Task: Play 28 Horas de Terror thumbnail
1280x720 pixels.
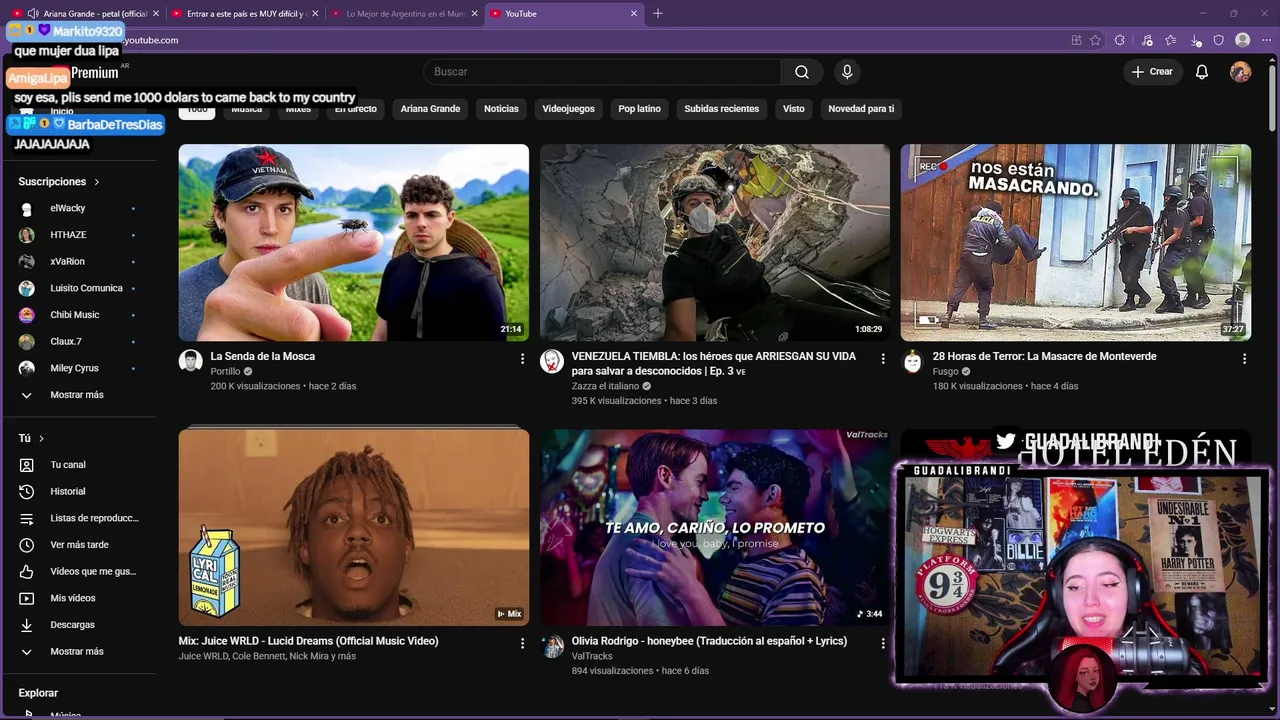Action: (1076, 243)
